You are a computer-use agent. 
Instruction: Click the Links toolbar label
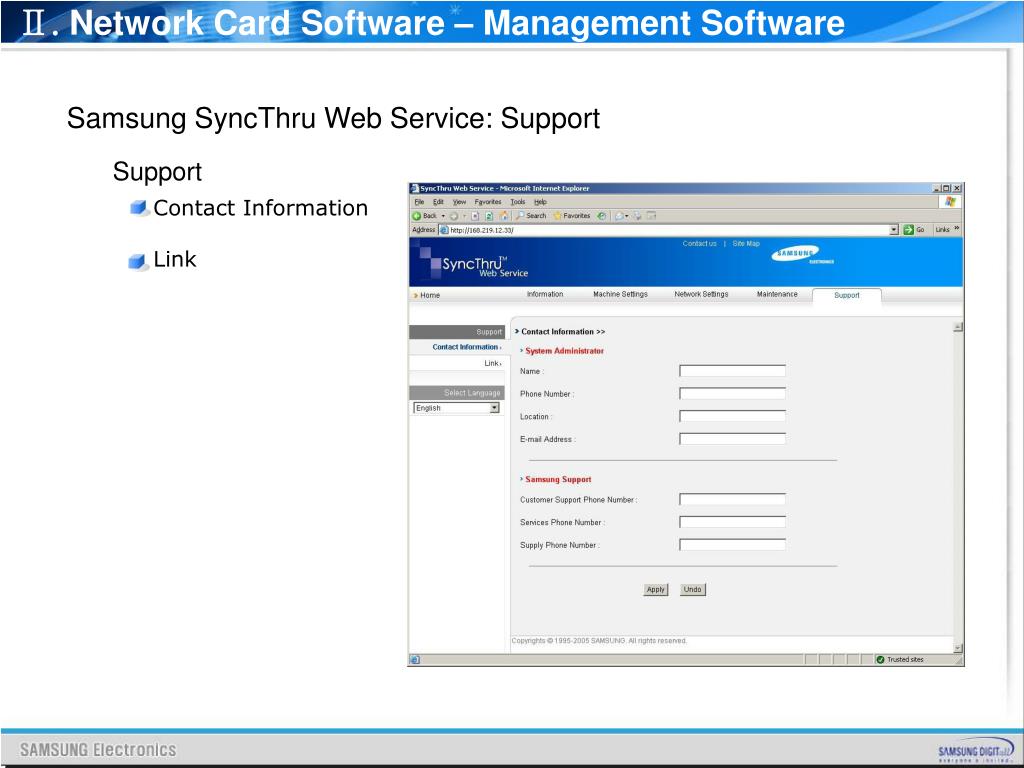pos(942,230)
